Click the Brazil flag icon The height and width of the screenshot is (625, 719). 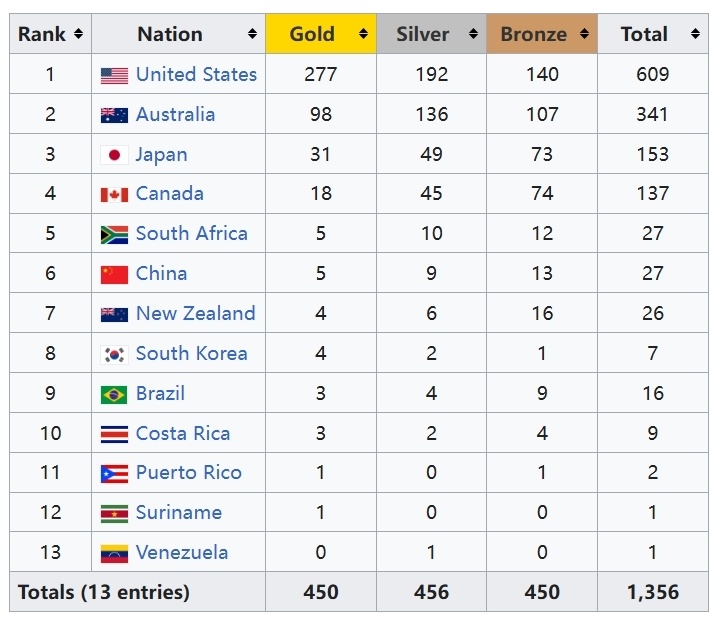(114, 395)
